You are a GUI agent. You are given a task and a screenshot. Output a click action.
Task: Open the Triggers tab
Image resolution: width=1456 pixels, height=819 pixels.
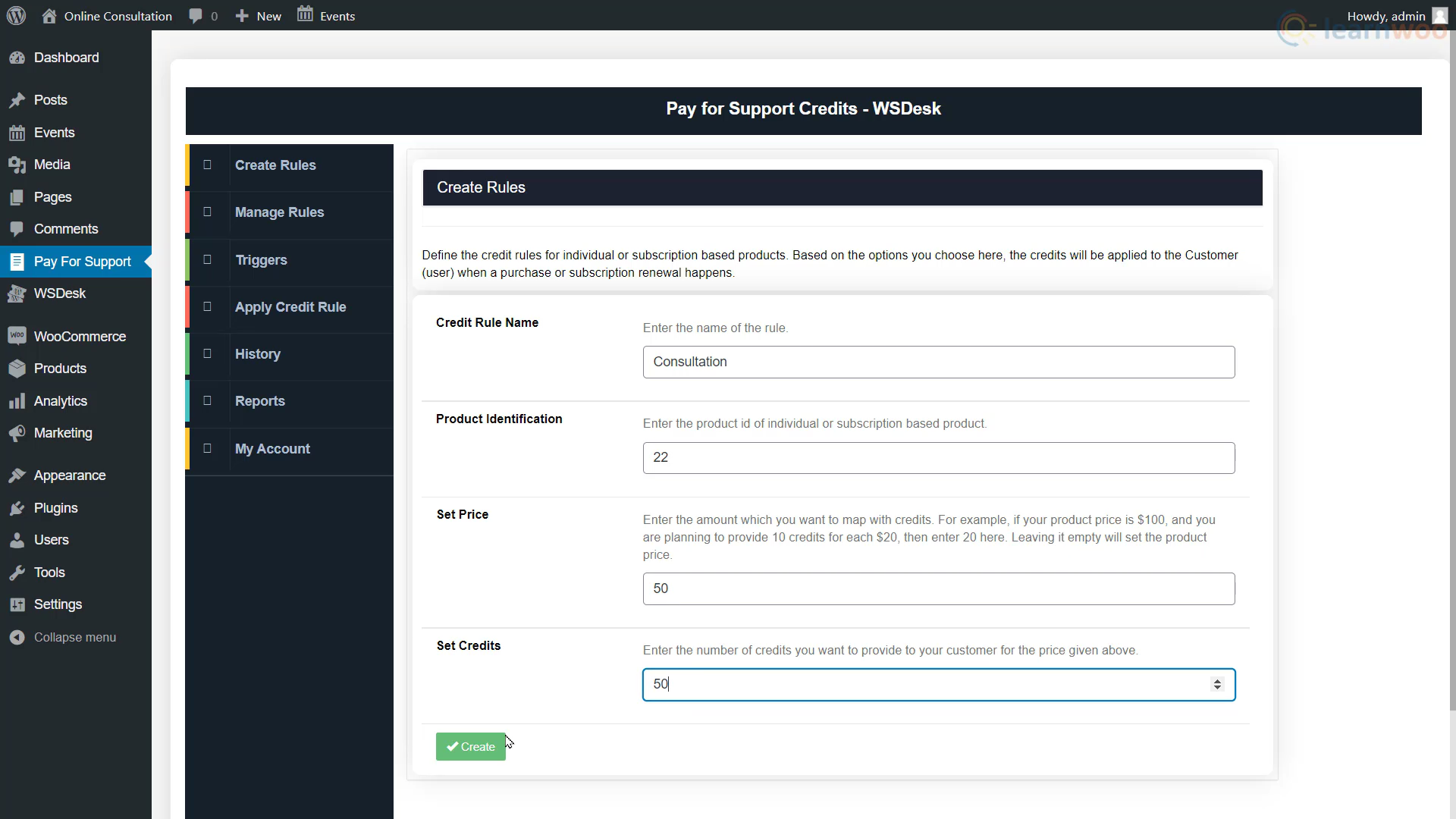[289, 260]
